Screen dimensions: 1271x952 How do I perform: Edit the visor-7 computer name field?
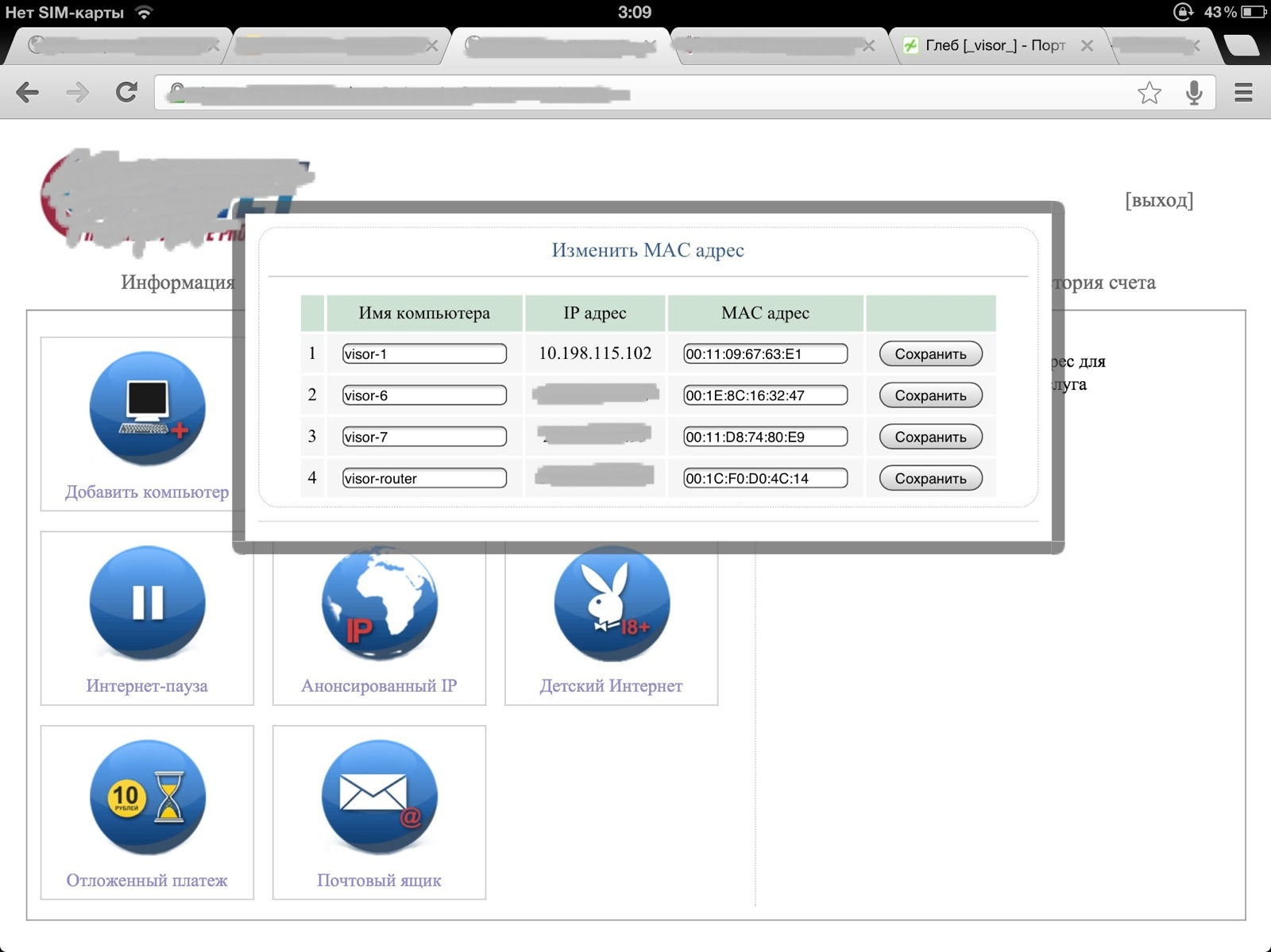(424, 437)
